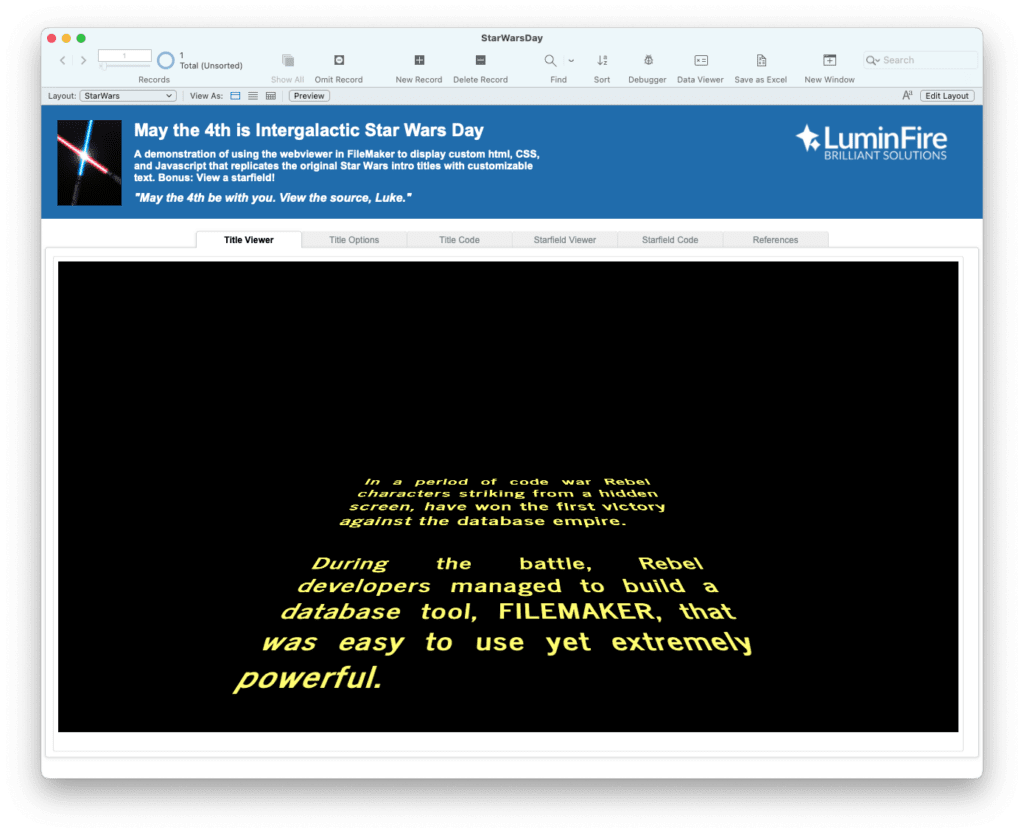Minimize the StarWarsDay window
The width and height of the screenshot is (1024, 833).
(66, 39)
